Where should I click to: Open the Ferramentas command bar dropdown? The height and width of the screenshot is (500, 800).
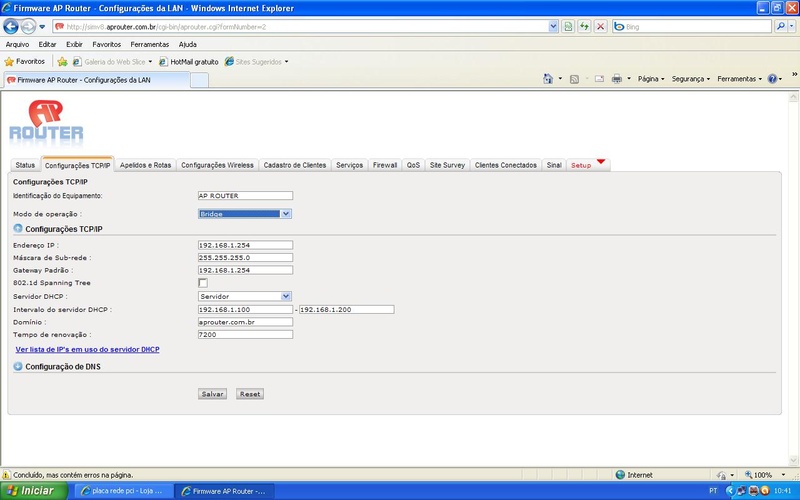739,79
